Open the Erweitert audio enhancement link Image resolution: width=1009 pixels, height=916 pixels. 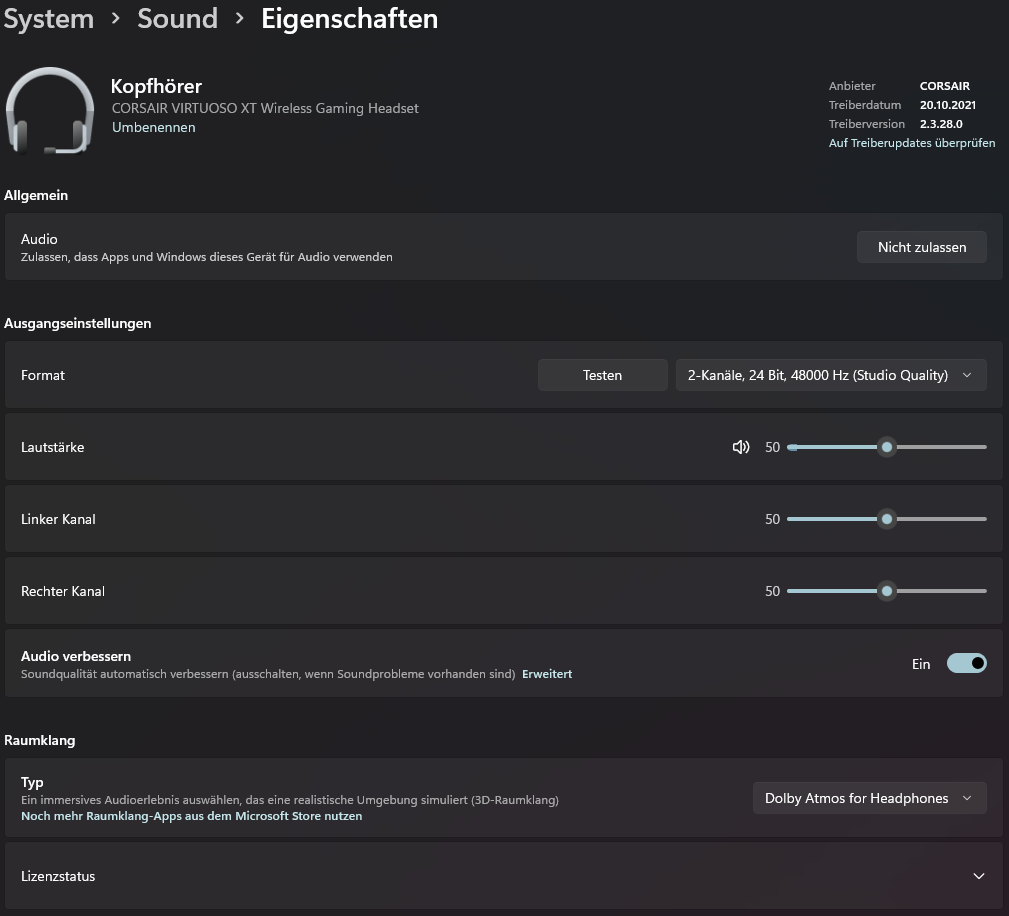(x=547, y=674)
